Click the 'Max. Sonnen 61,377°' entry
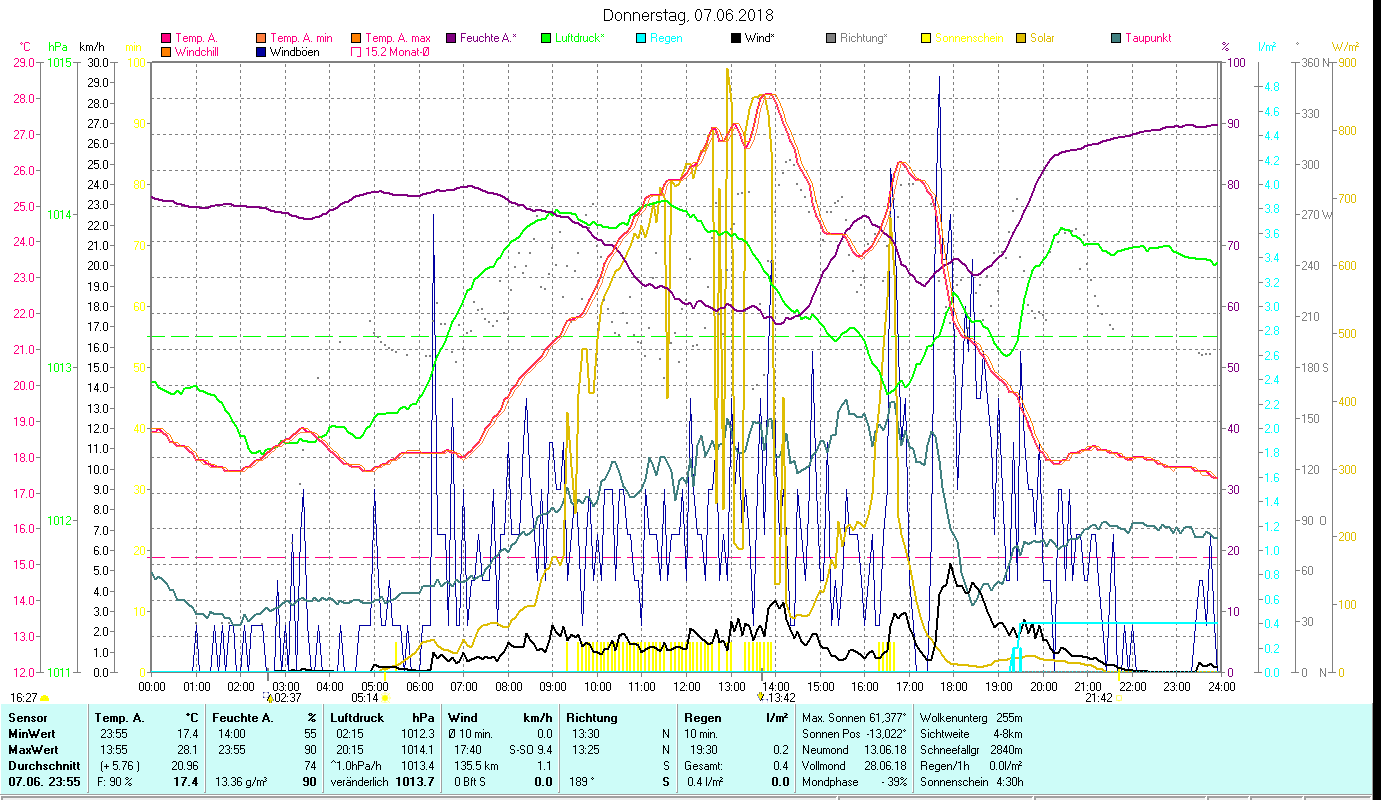 [854, 718]
